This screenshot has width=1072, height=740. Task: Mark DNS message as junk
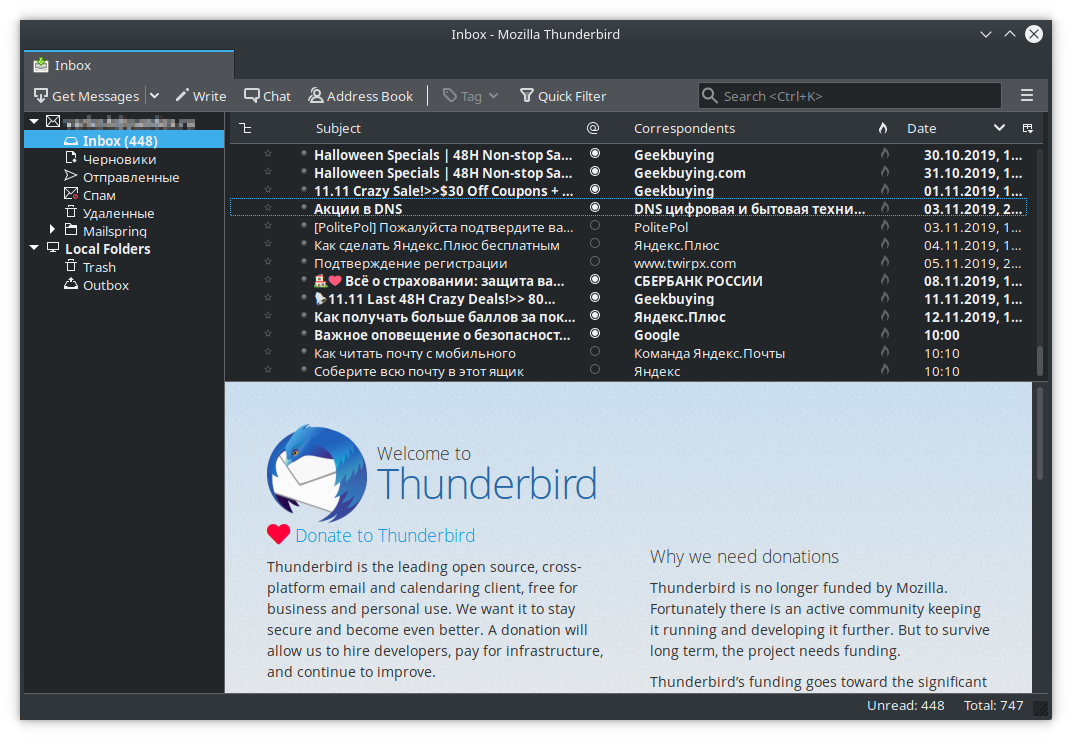click(885, 208)
